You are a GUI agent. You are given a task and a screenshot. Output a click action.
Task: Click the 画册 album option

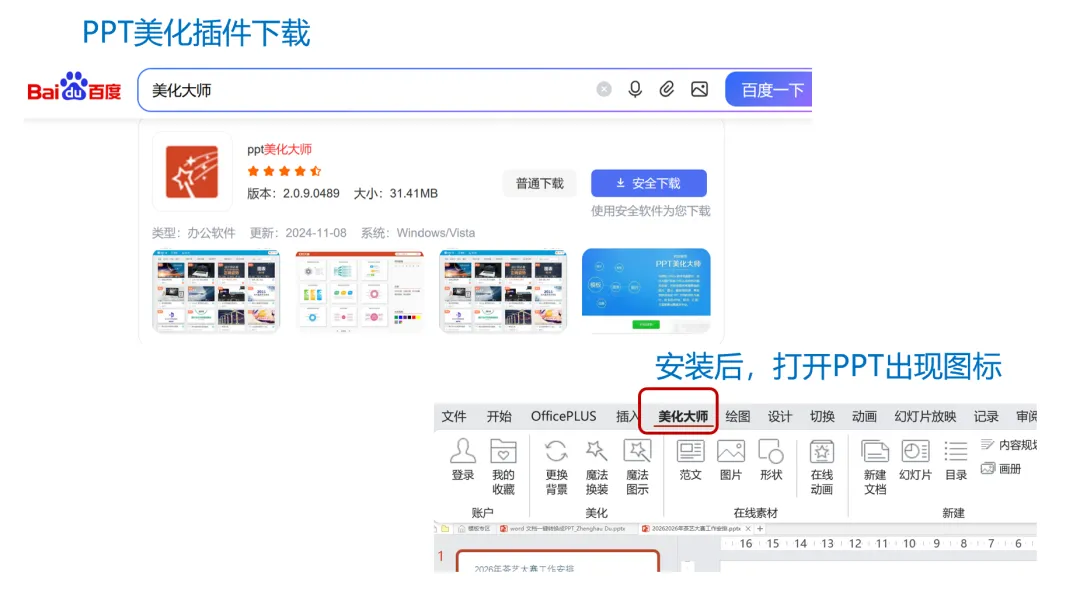pos(1001,469)
